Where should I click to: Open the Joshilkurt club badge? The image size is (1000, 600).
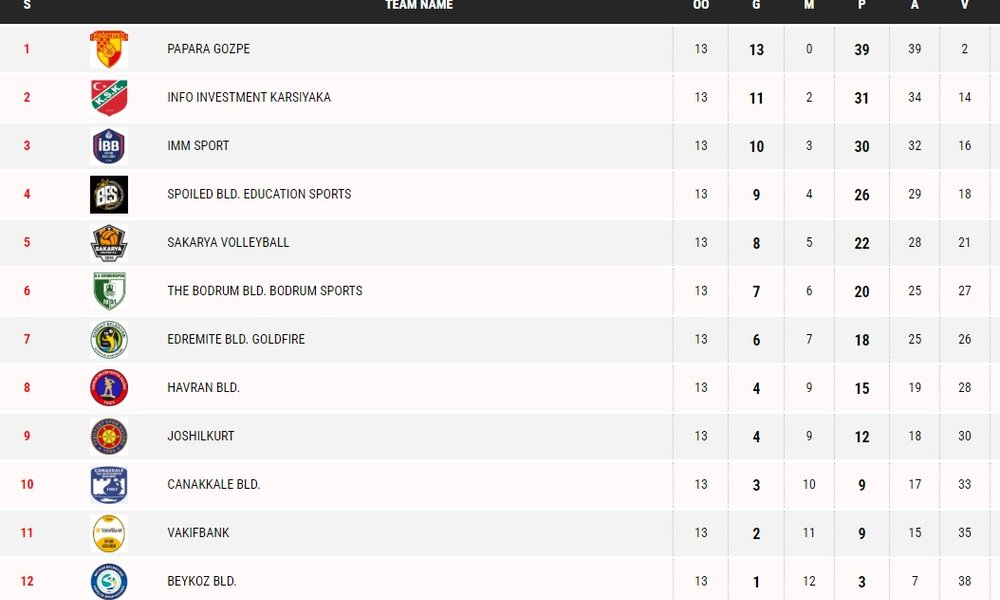(109, 436)
